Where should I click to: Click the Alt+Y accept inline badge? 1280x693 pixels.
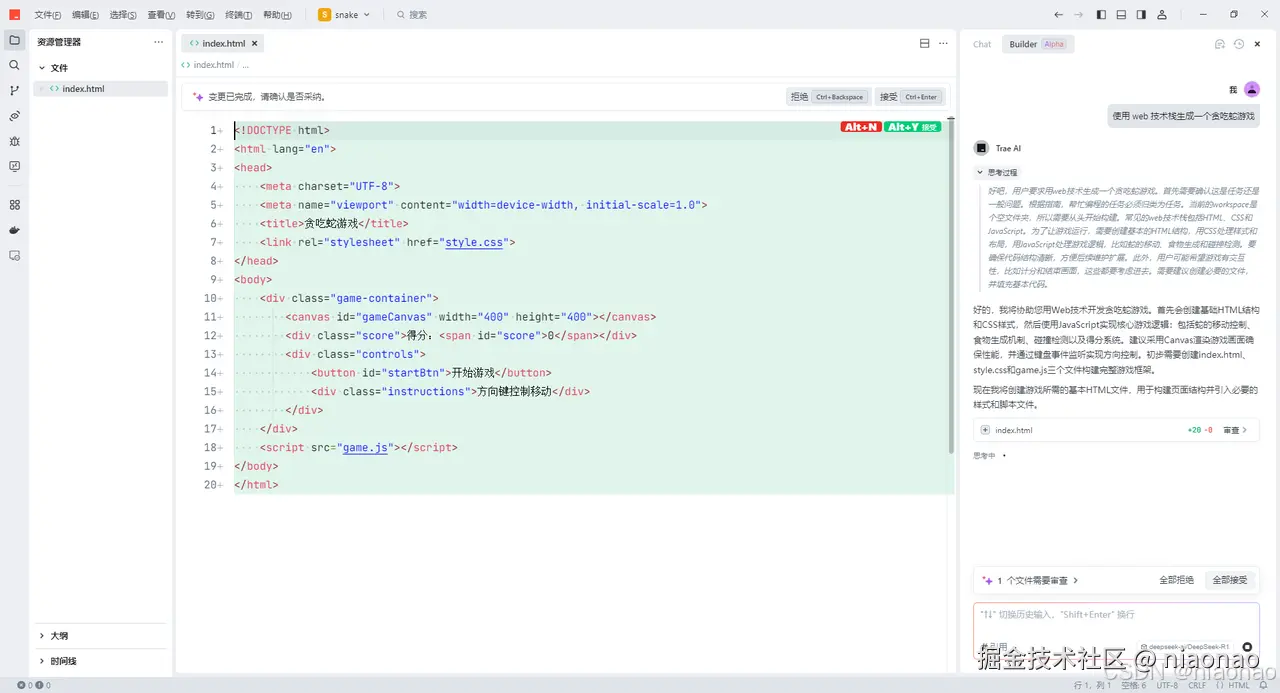click(x=912, y=127)
